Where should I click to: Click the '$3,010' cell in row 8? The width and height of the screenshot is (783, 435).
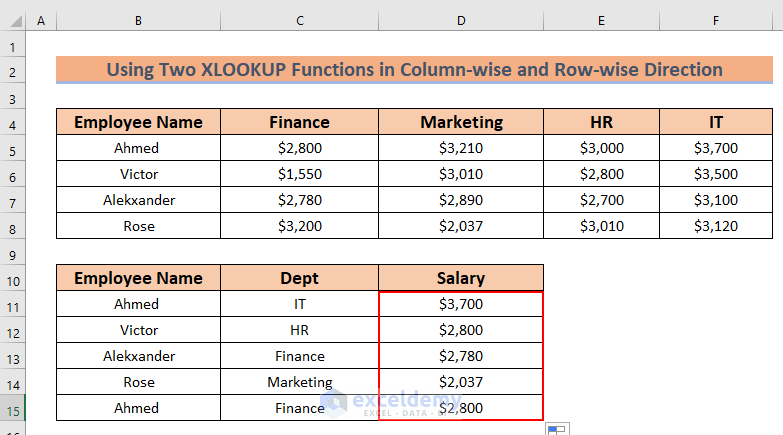coord(601,226)
